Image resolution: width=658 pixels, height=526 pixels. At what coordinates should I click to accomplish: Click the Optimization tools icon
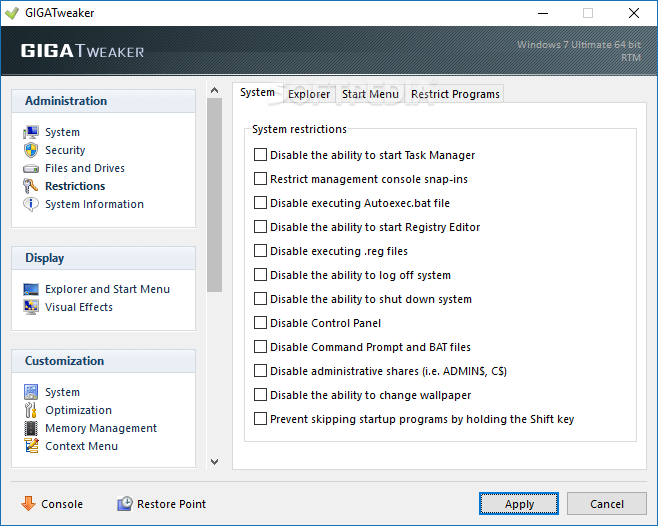point(31,410)
